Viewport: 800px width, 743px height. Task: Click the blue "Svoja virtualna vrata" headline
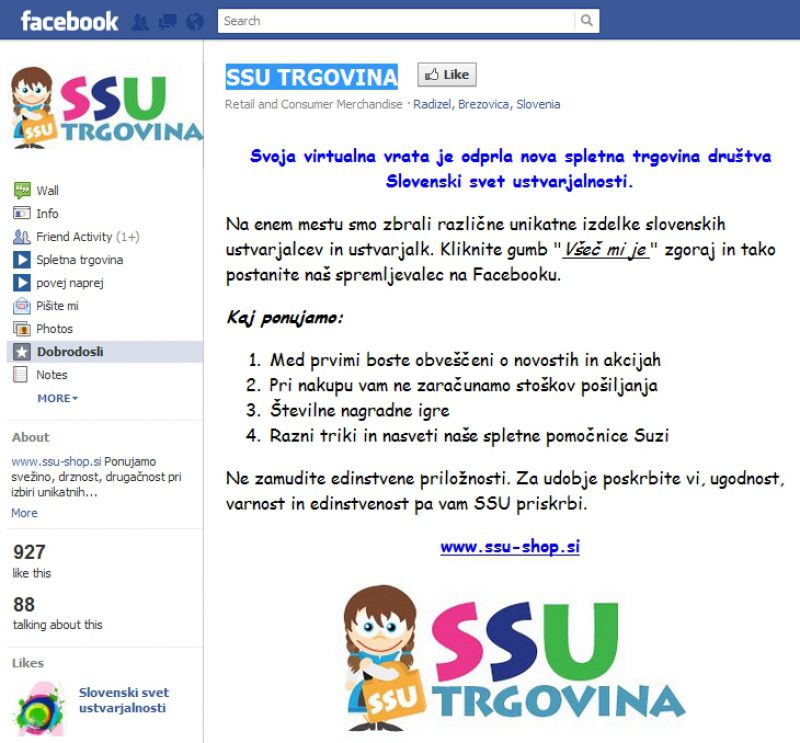click(x=510, y=168)
